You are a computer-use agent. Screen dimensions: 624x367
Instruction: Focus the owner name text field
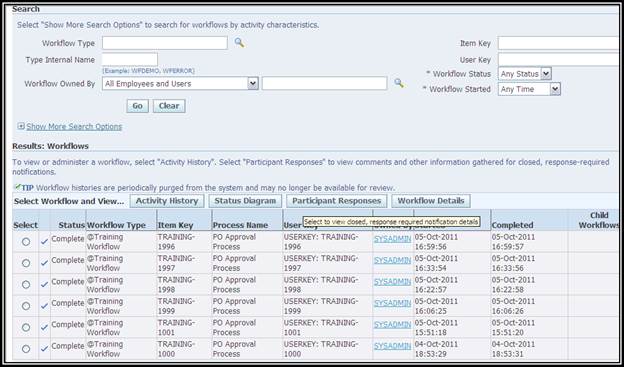(x=324, y=83)
